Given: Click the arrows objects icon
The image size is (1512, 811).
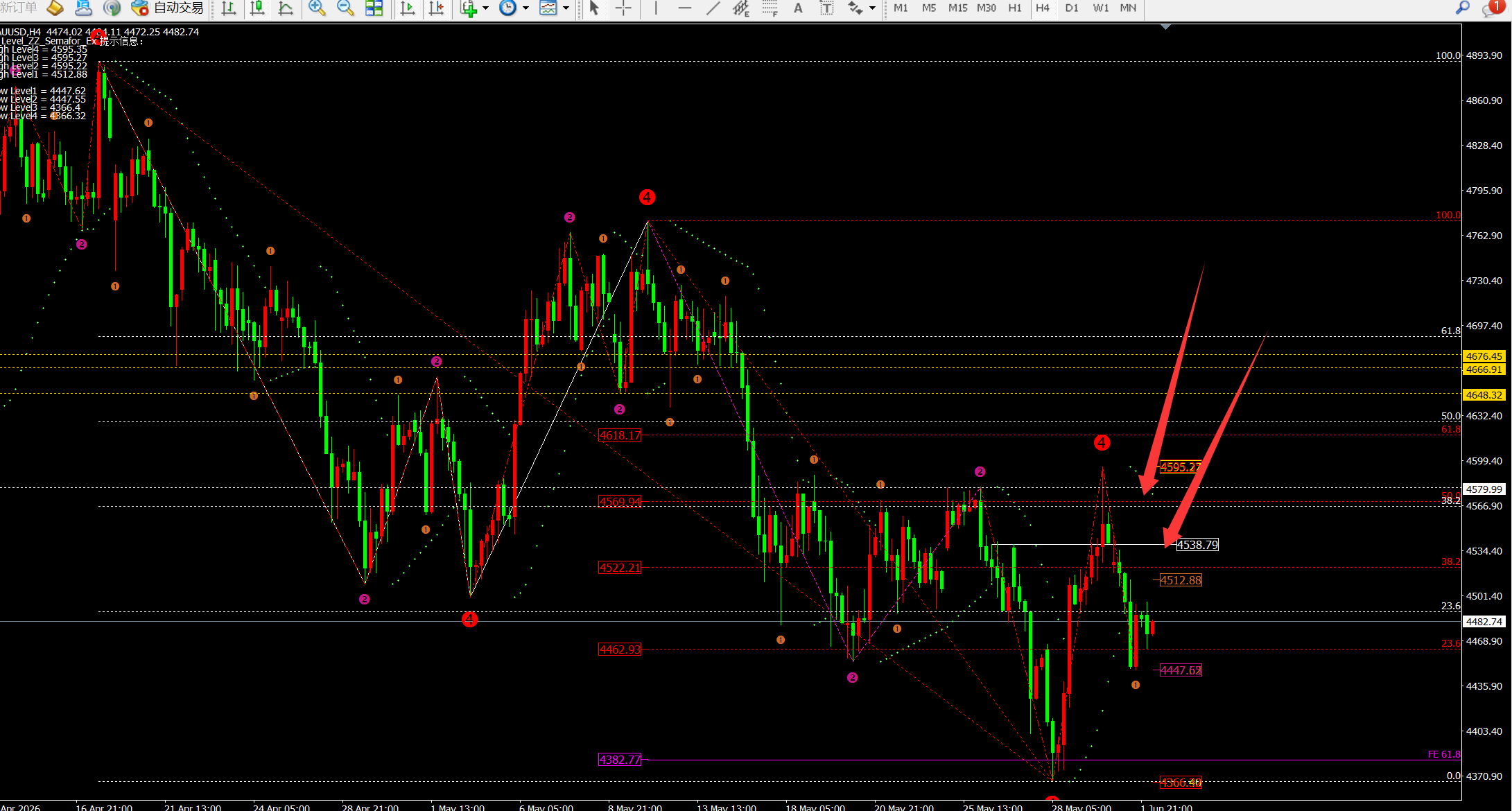Looking at the screenshot, I should point(855,8).
